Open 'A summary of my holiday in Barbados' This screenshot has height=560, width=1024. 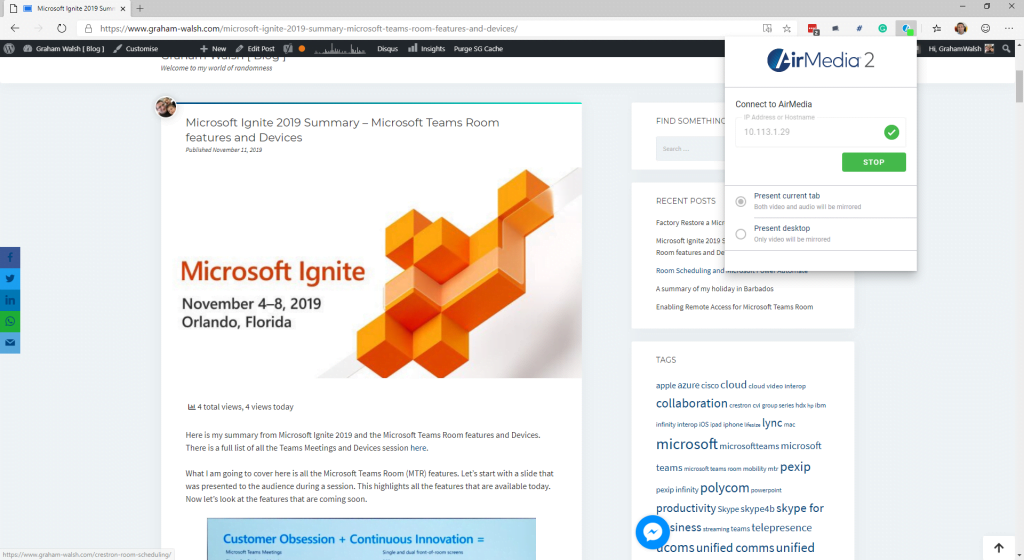(714, 288)
